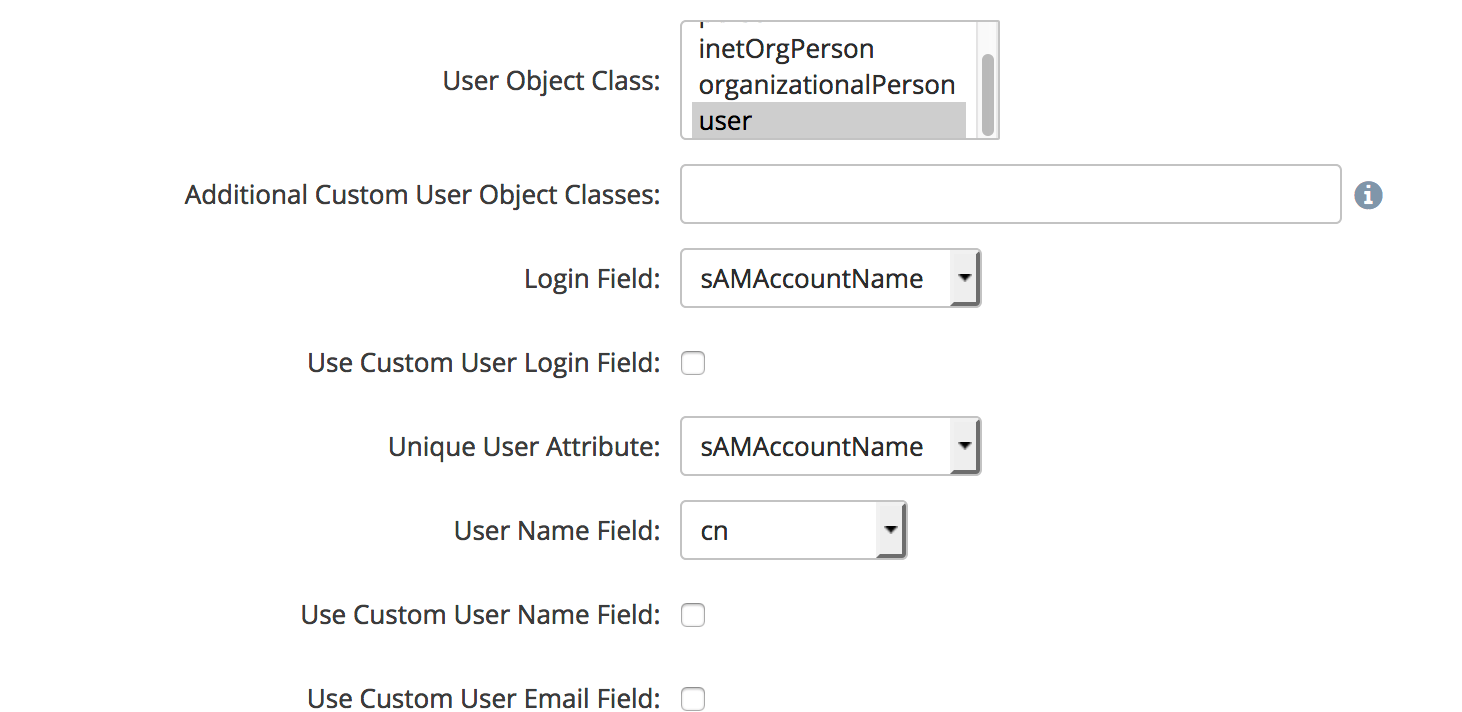Expand the Unique User Attribute dropdown
This screenshot has width=1462, height=712.
pos(829,447)
